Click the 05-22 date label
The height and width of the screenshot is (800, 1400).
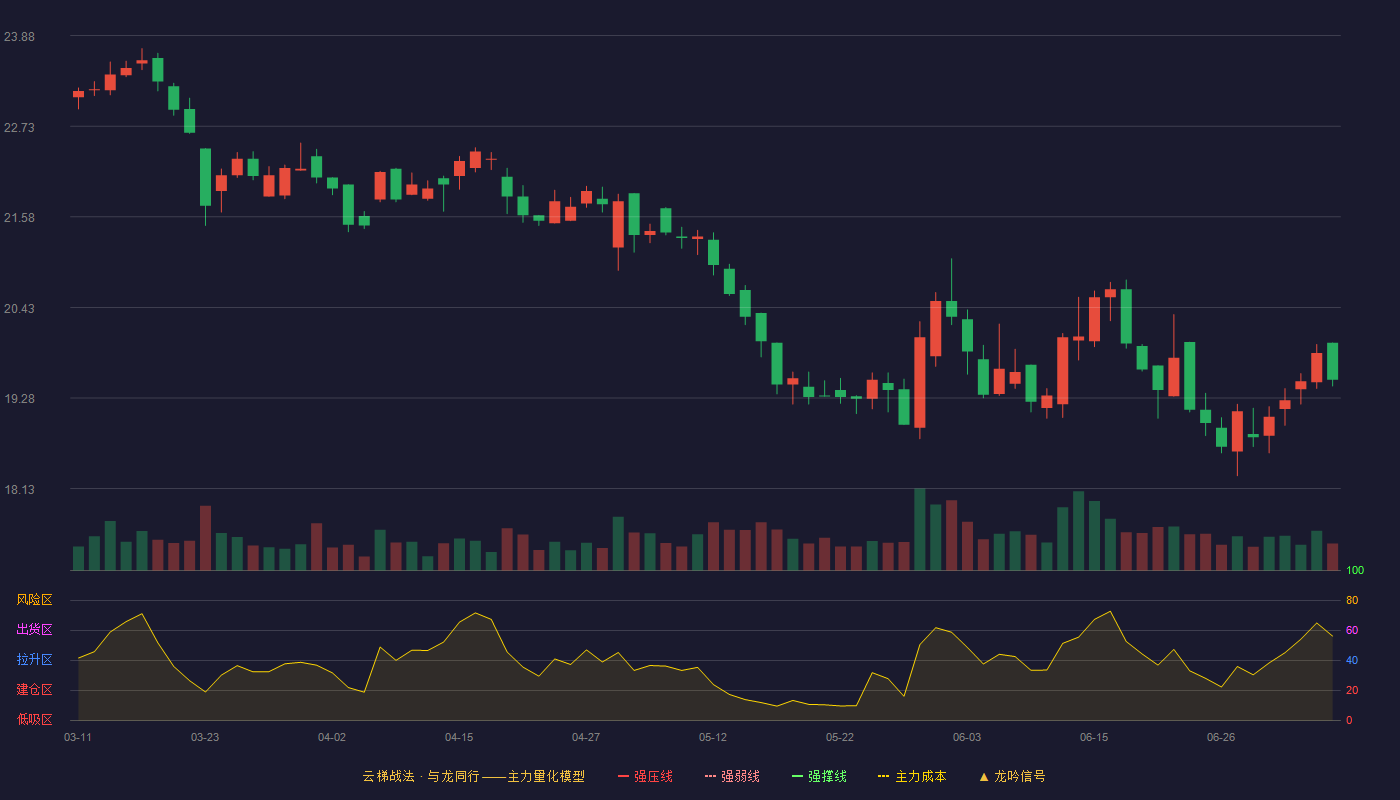[840, 737]
